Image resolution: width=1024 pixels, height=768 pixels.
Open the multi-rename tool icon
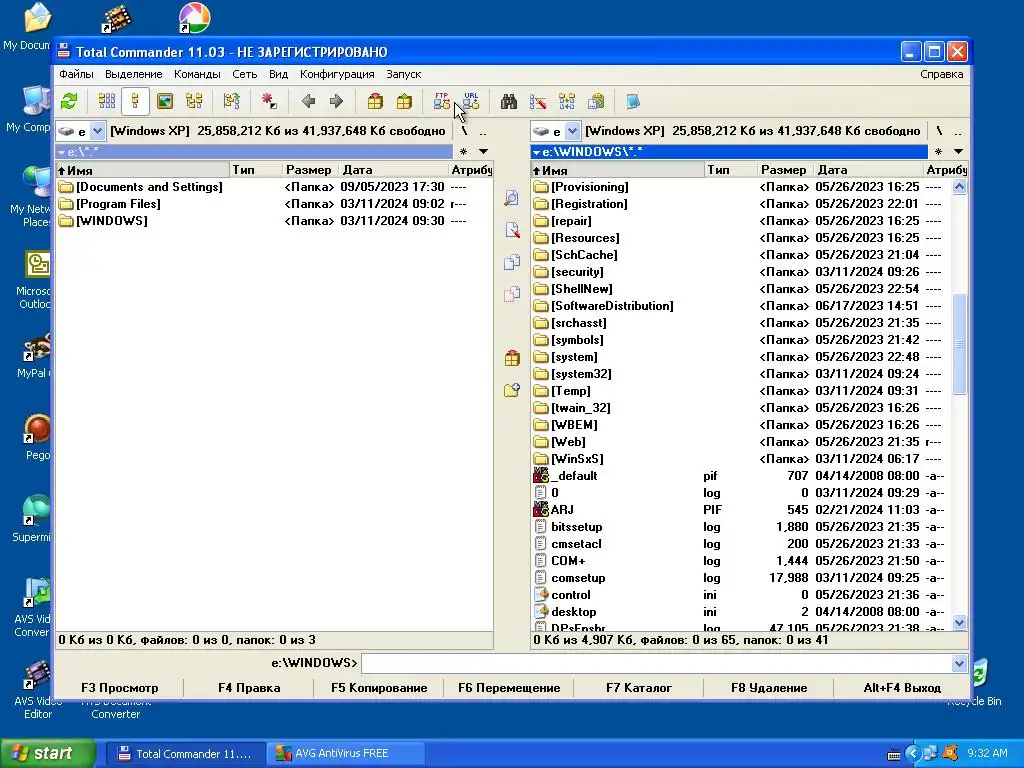click(x=538, y=101)
